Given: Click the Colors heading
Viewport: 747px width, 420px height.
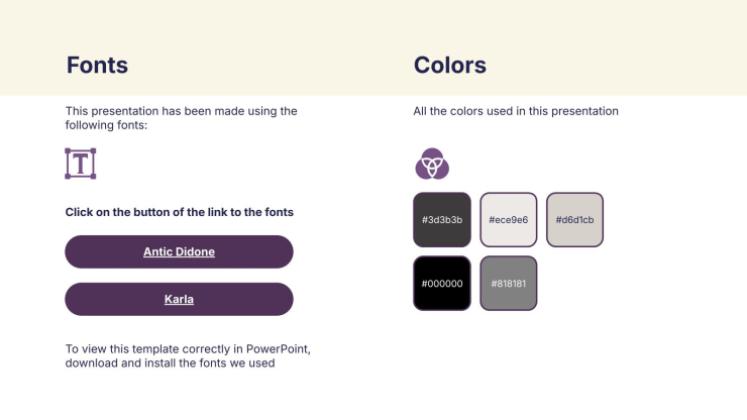Looking at the screenshot, I should point(450,65).
